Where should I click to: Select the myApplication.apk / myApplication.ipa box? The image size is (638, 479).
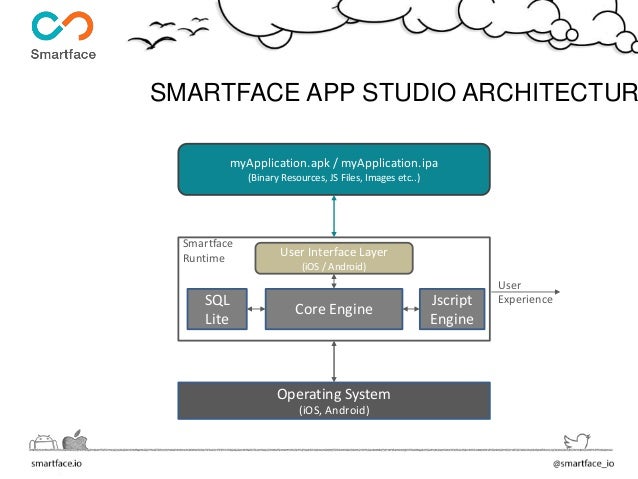pos(334,169)
